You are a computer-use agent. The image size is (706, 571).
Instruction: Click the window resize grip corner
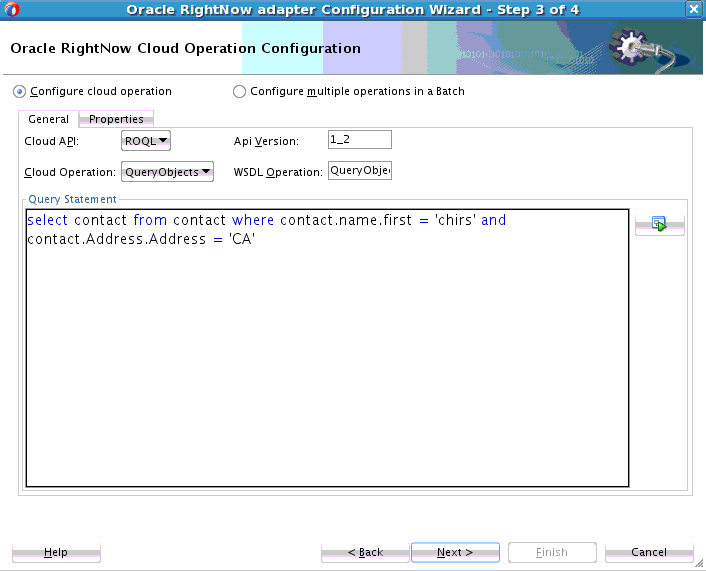(699, 563)
